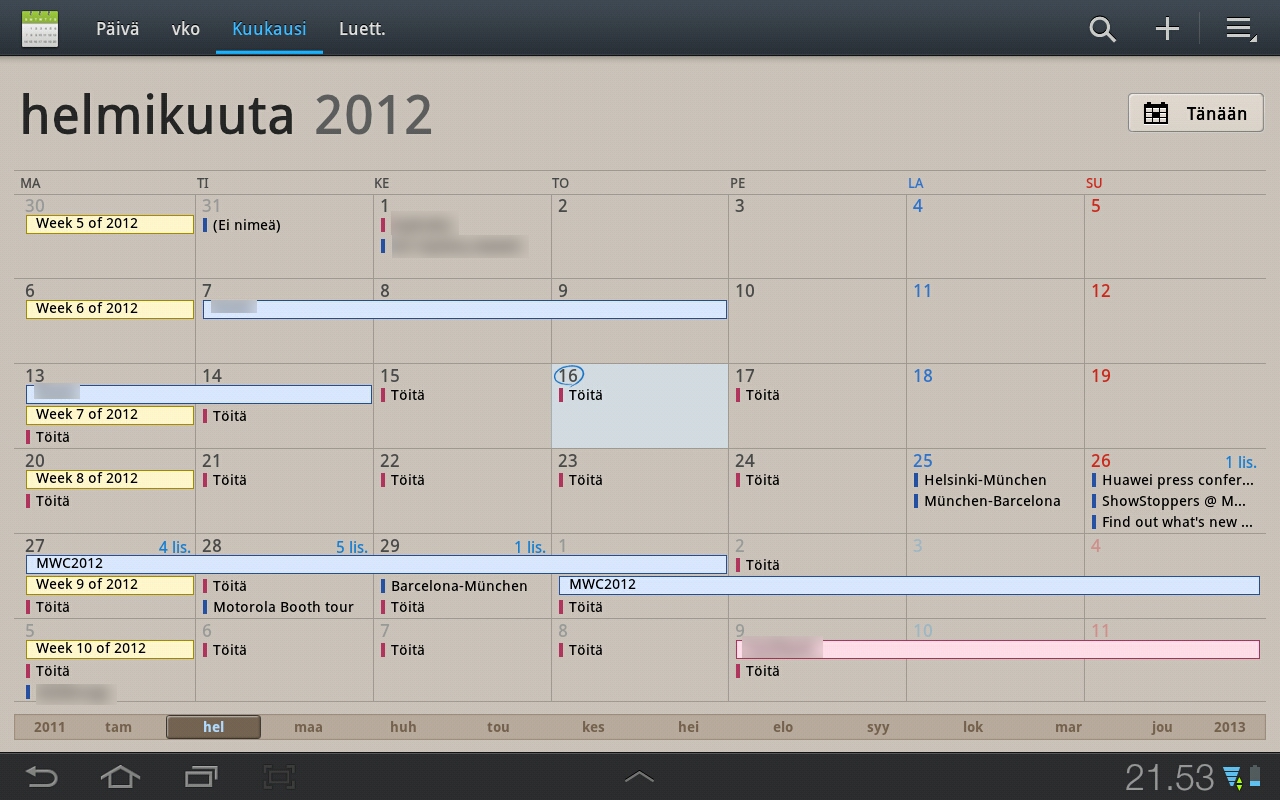Tap the screenshot capture icon

pos(279,776)
